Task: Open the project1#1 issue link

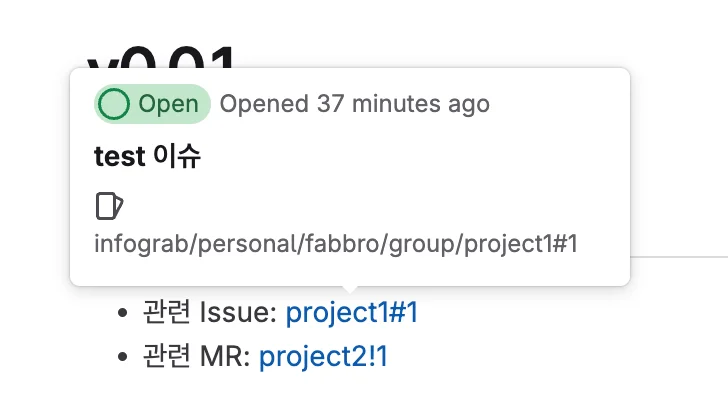Action: pyautogui.click(x=352, y=313)
